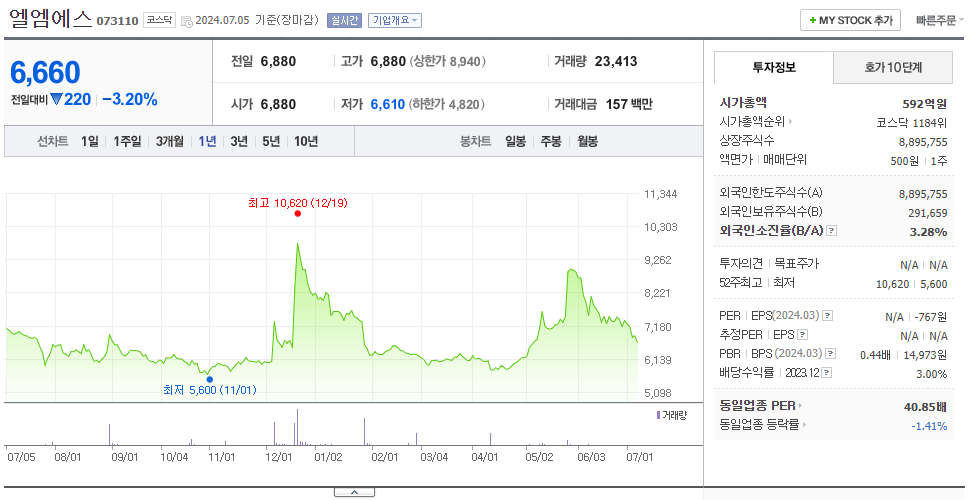Show the 일봉 candlestick chart
This screenshot has width=968, height=500.
515,141
